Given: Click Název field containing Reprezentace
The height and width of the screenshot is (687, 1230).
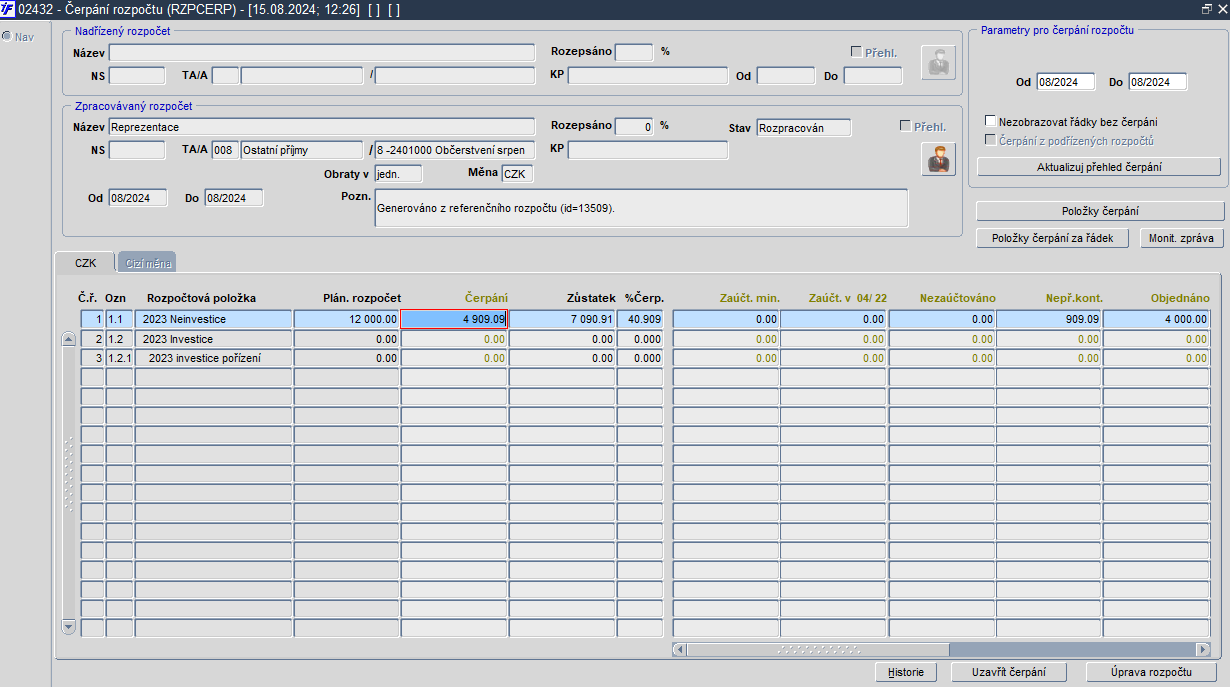Looking at the screenshot, I should click(x=322, y=127).
